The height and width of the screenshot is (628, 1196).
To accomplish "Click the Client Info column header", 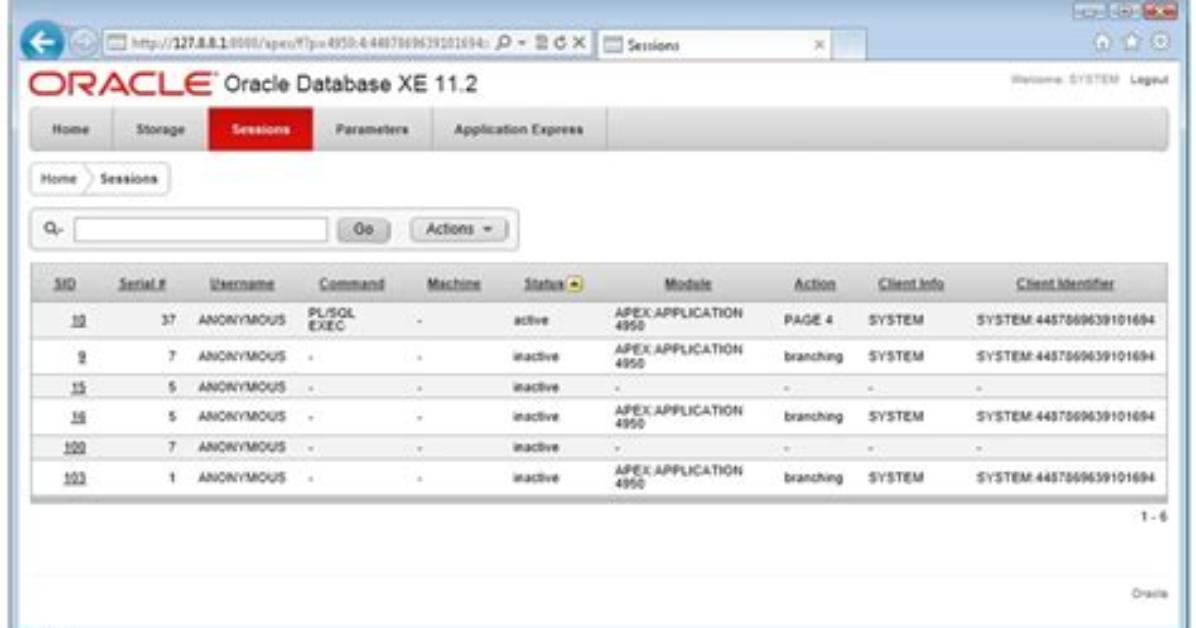I will (911, 284).
